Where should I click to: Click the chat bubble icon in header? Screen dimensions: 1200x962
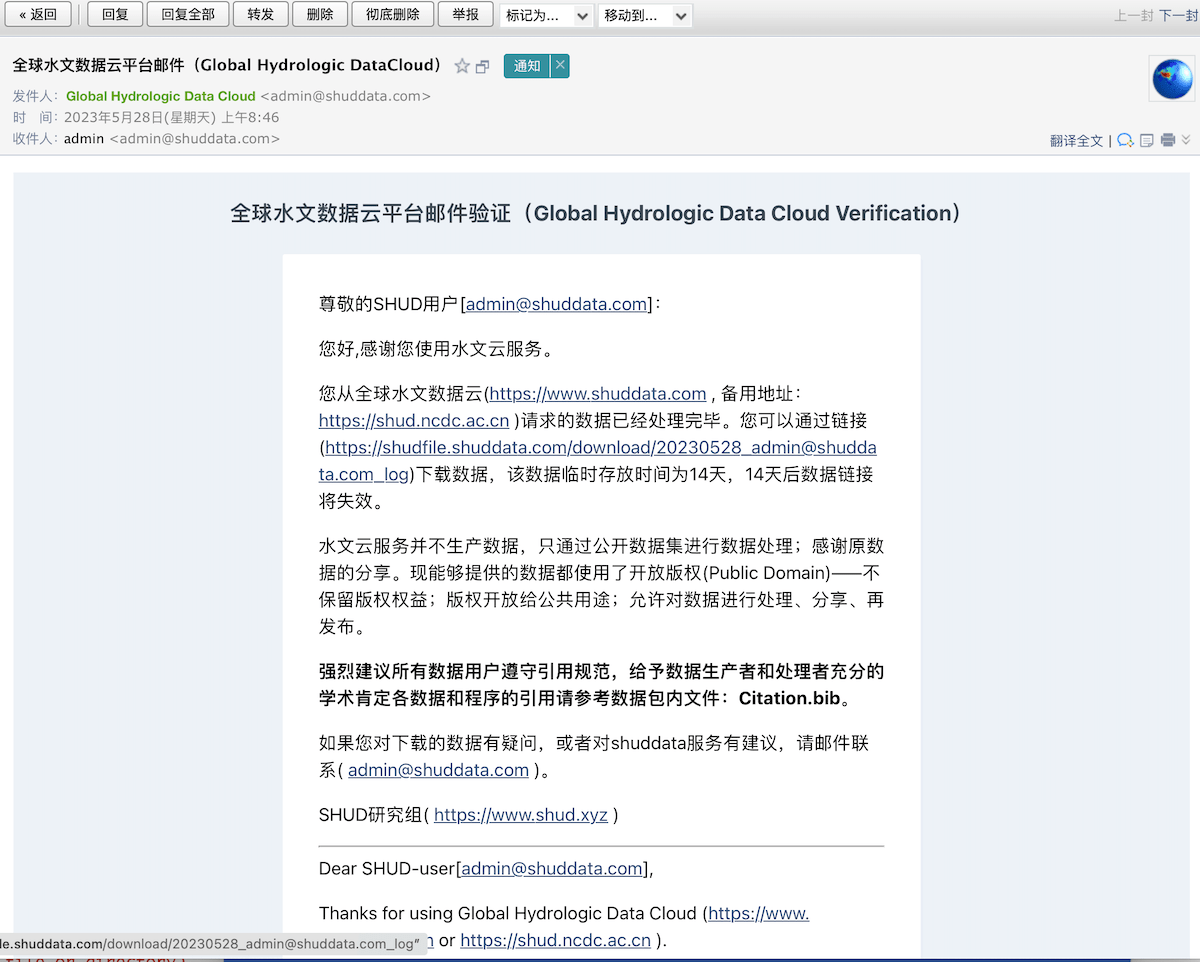tap(1126, 140)
